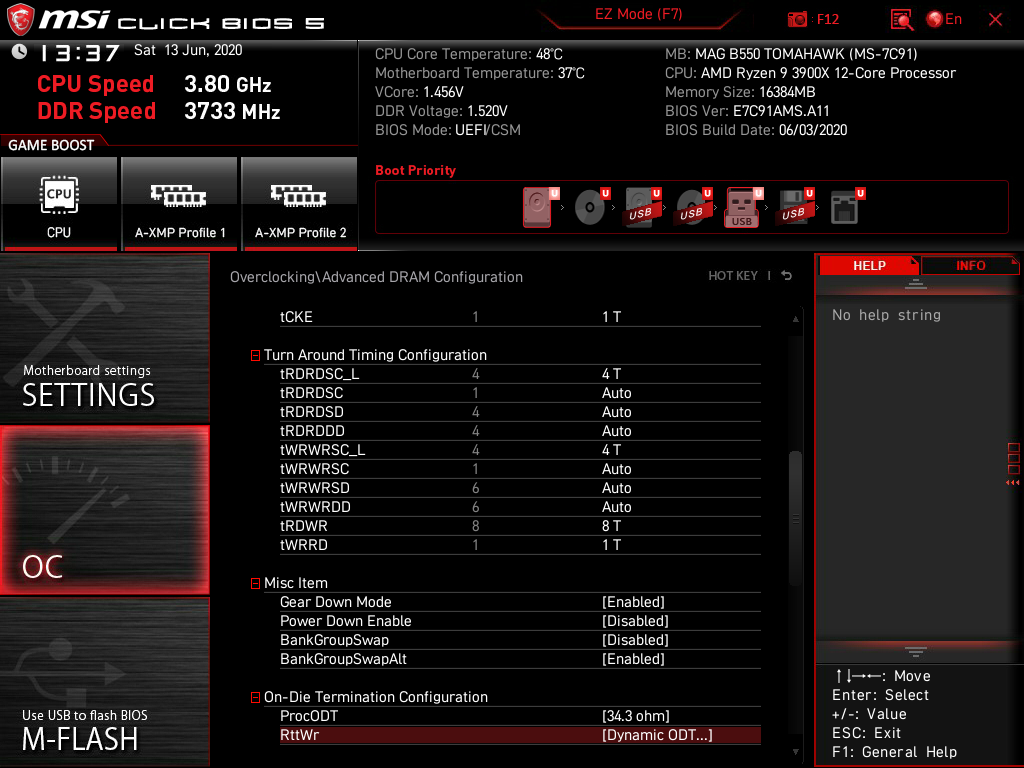This screenshot has height=768, width=1024.
Task: Click the GAME BOOST header label
Action: click(x=51, y=145)
